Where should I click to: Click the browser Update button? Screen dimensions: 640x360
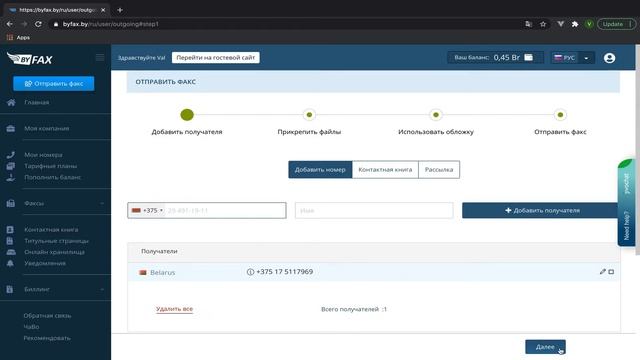pos(616,24)
